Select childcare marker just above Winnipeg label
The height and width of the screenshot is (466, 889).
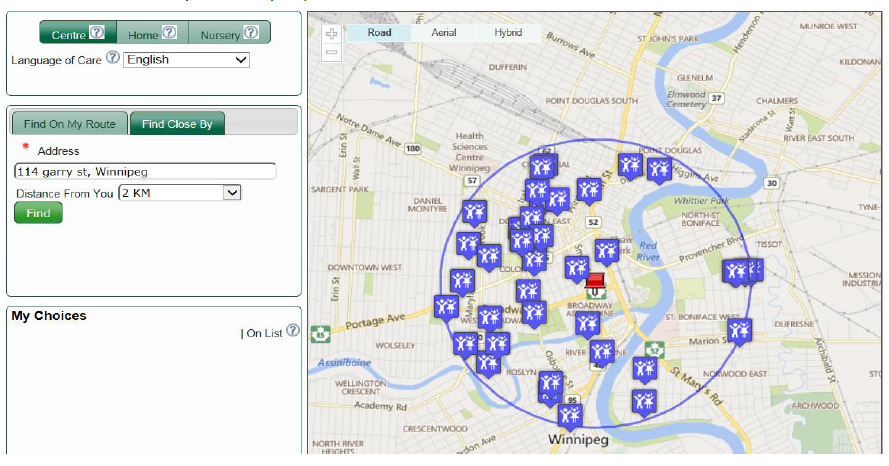pyautogui.click(x=569, y=415)
